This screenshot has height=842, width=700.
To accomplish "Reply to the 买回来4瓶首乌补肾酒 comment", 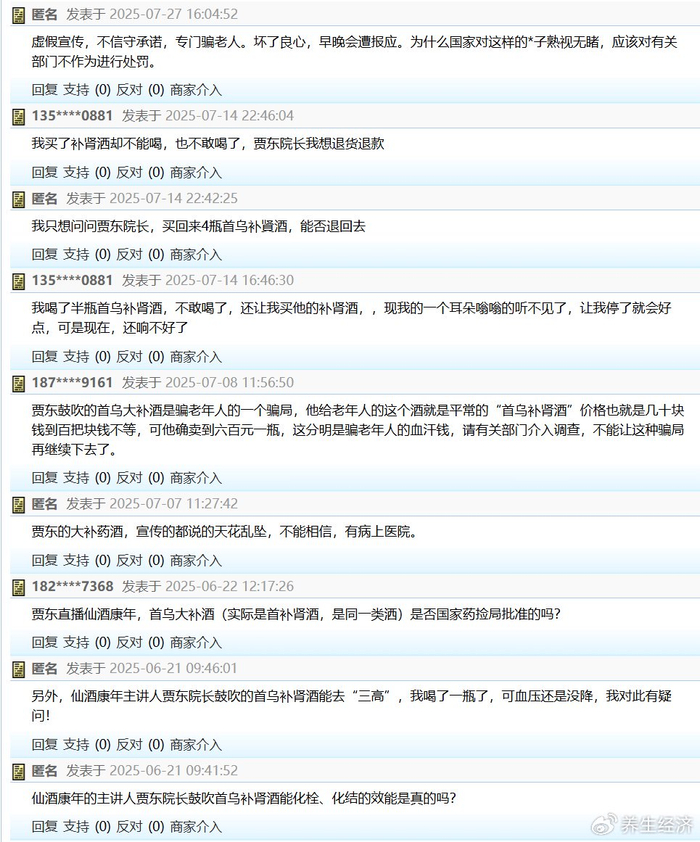I will click(x=45, y=254).
